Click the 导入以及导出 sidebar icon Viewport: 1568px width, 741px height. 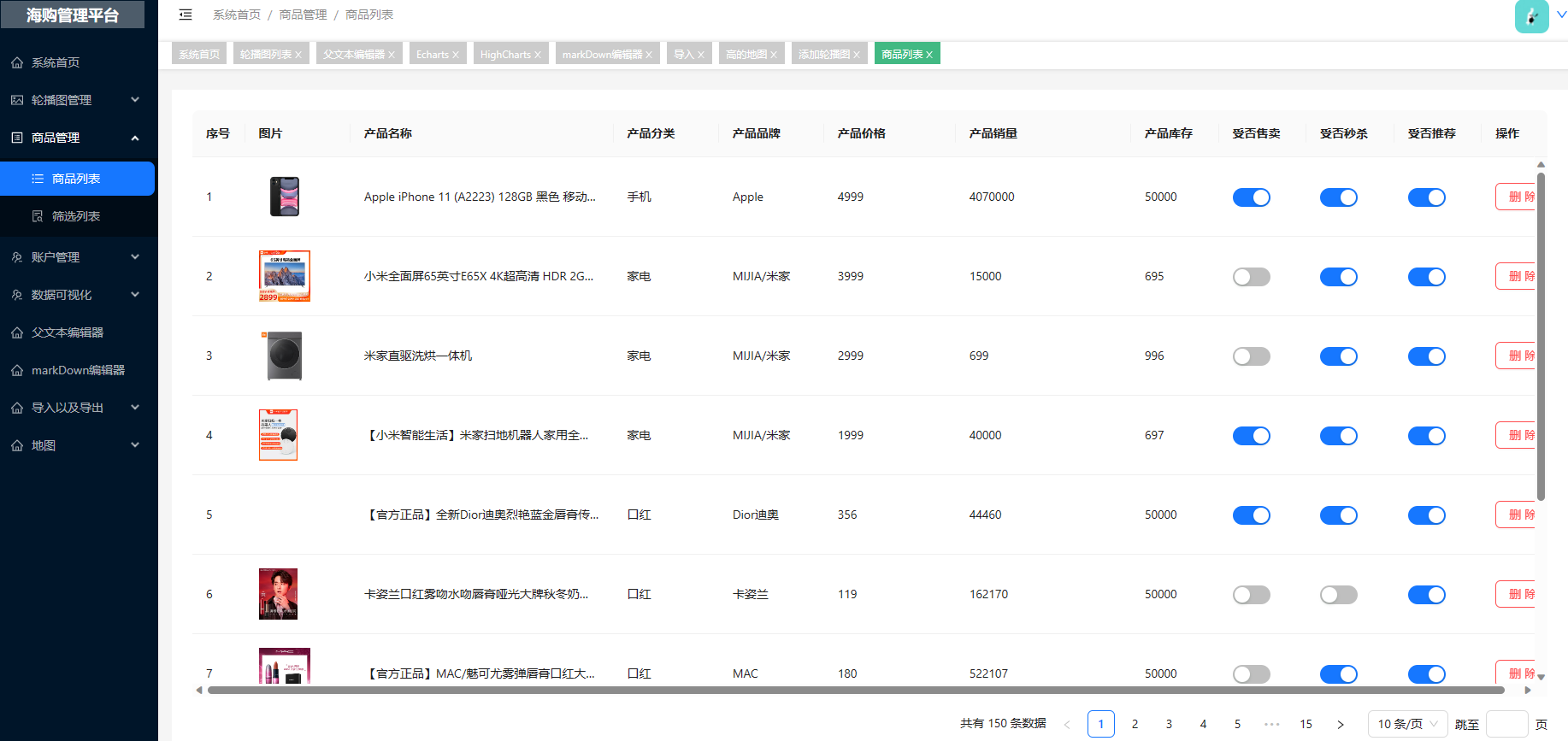pos(17,408)
